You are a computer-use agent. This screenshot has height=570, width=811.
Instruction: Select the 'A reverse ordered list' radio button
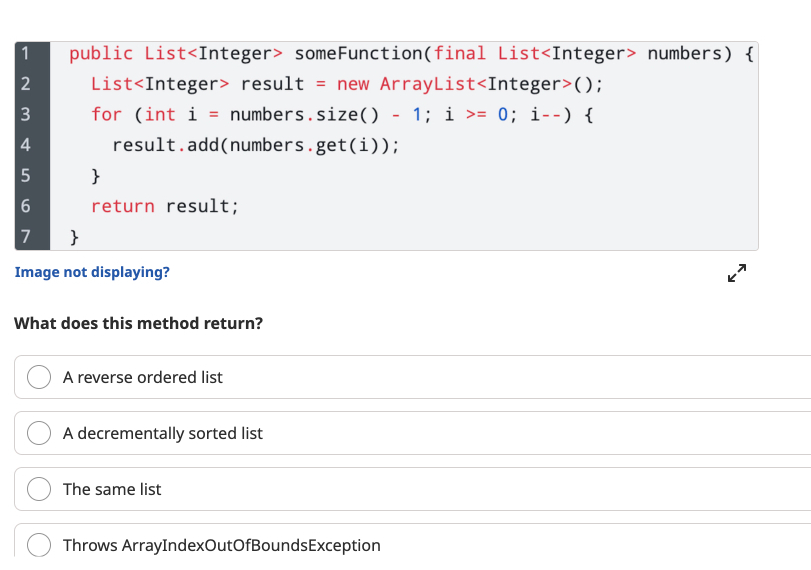pyautogui.click(x=39, y=377)
